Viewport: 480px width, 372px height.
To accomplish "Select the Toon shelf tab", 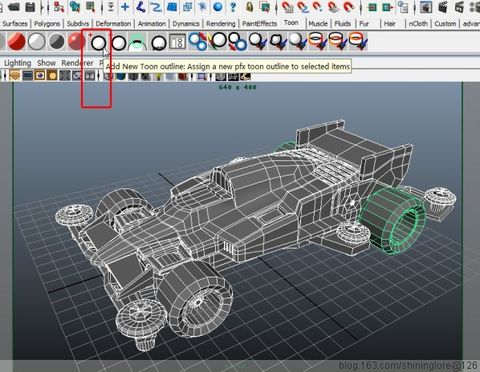I will click(x=291, y=23).
